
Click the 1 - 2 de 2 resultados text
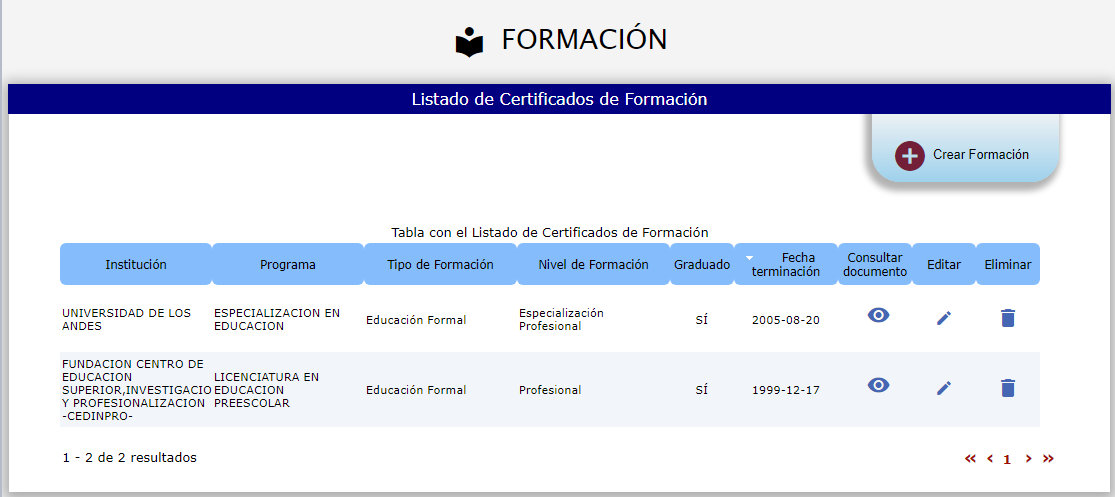(x=129, y=458)
